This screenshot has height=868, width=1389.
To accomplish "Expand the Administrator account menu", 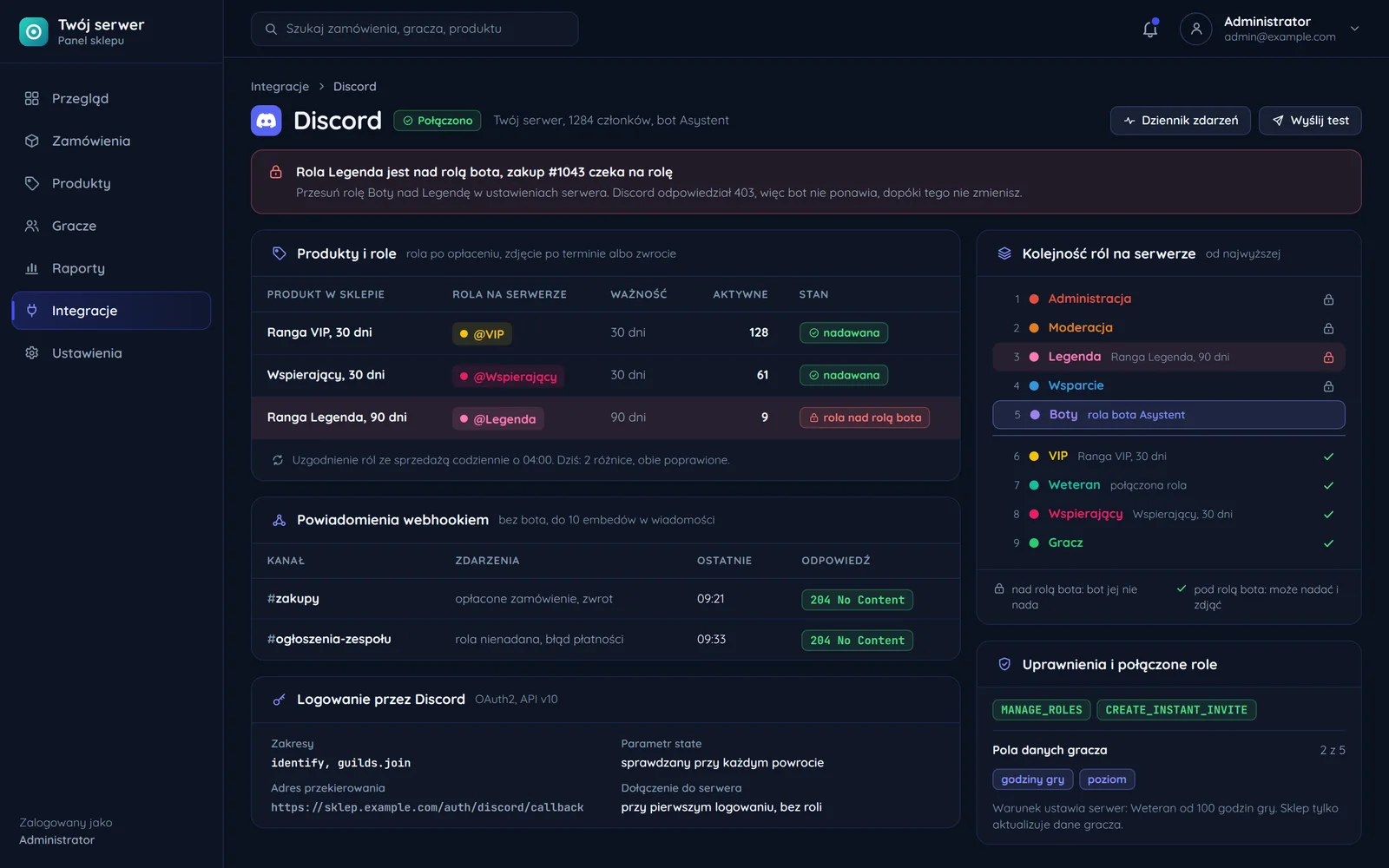I will pos(1354,29).
